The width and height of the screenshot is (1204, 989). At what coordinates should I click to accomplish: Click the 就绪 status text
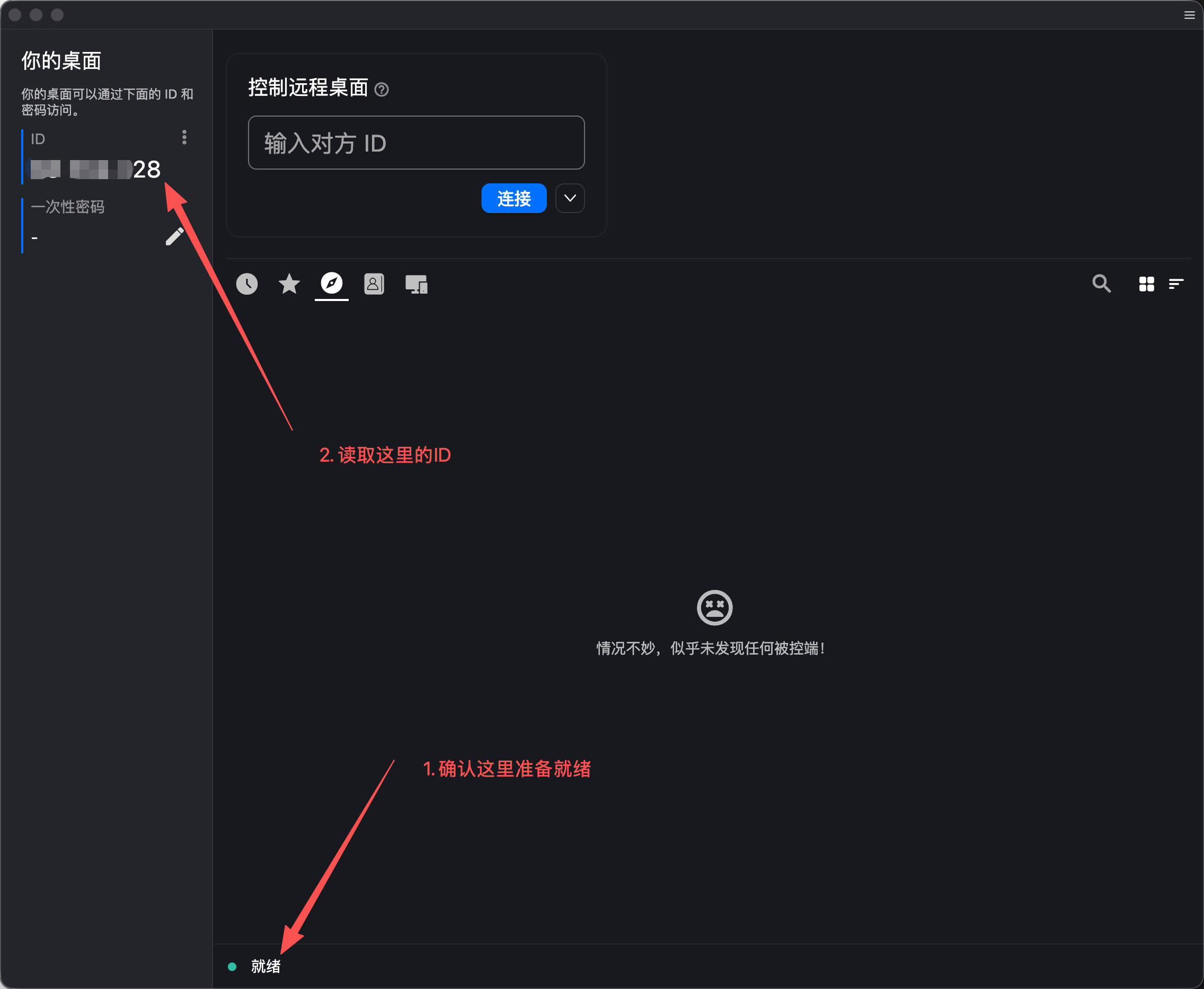click(266, 966)
